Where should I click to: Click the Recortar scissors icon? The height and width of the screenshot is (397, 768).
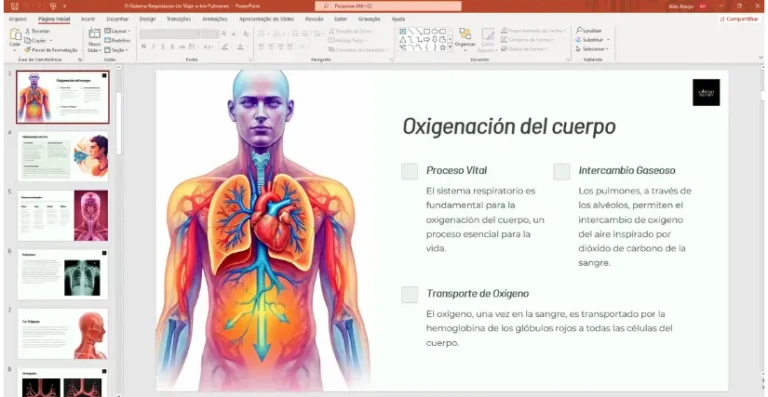[27, 31]
